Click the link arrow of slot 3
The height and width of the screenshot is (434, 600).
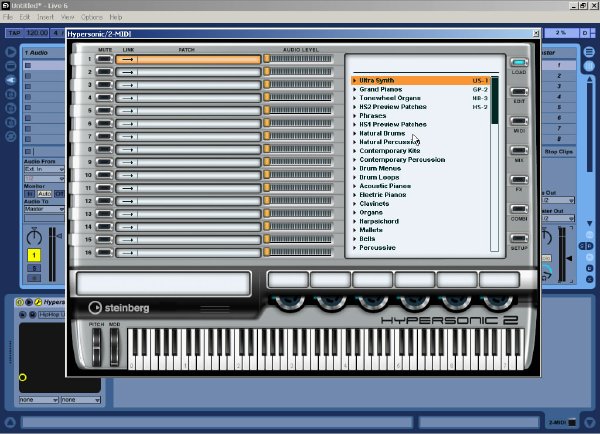pyautogui.click(x=127, y=85)
